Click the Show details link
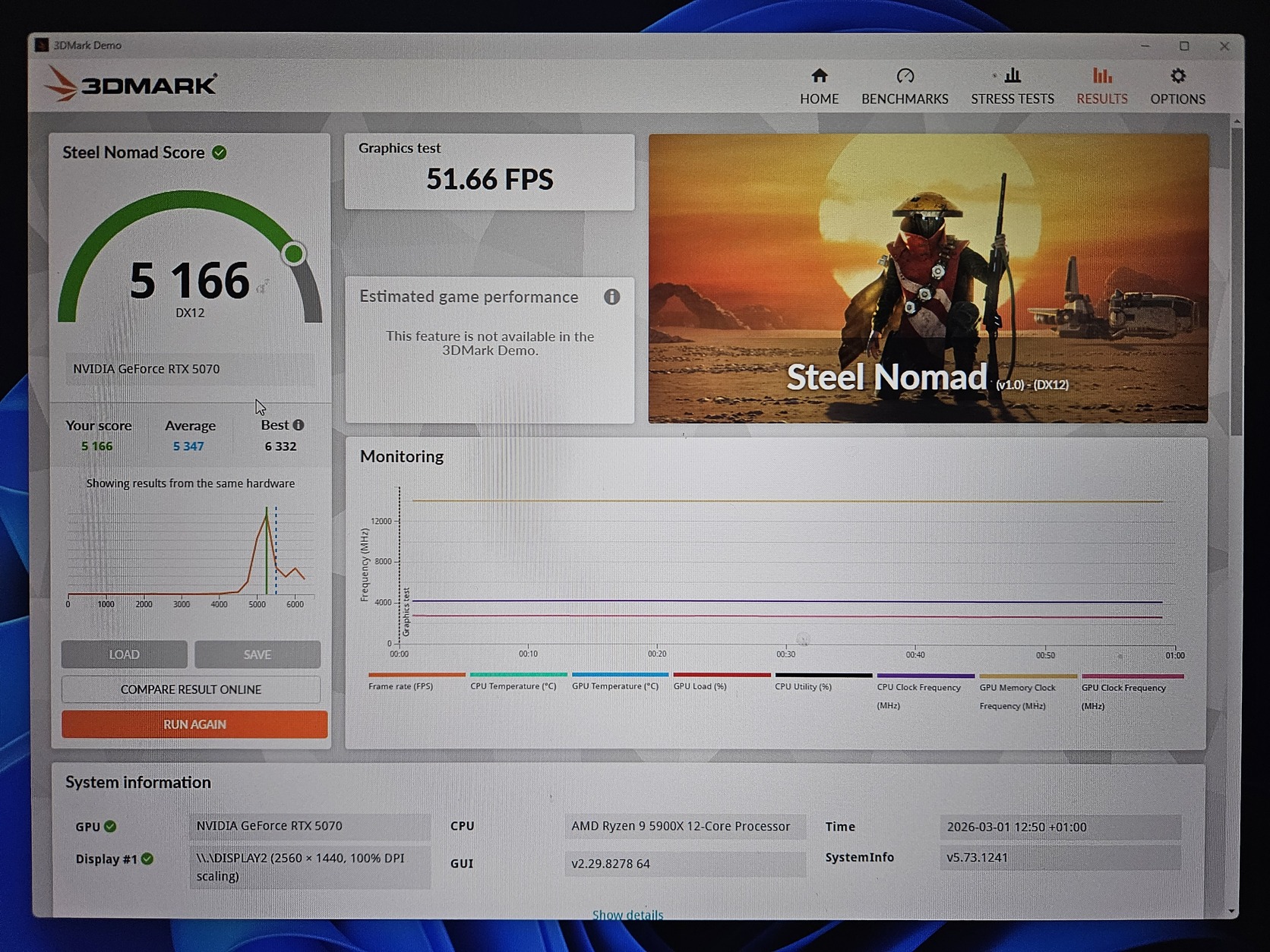 (x=627, y=915)
